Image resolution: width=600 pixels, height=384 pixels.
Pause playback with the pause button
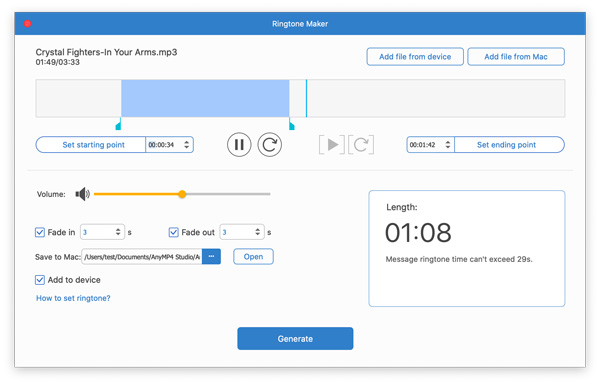pos(239,145)
